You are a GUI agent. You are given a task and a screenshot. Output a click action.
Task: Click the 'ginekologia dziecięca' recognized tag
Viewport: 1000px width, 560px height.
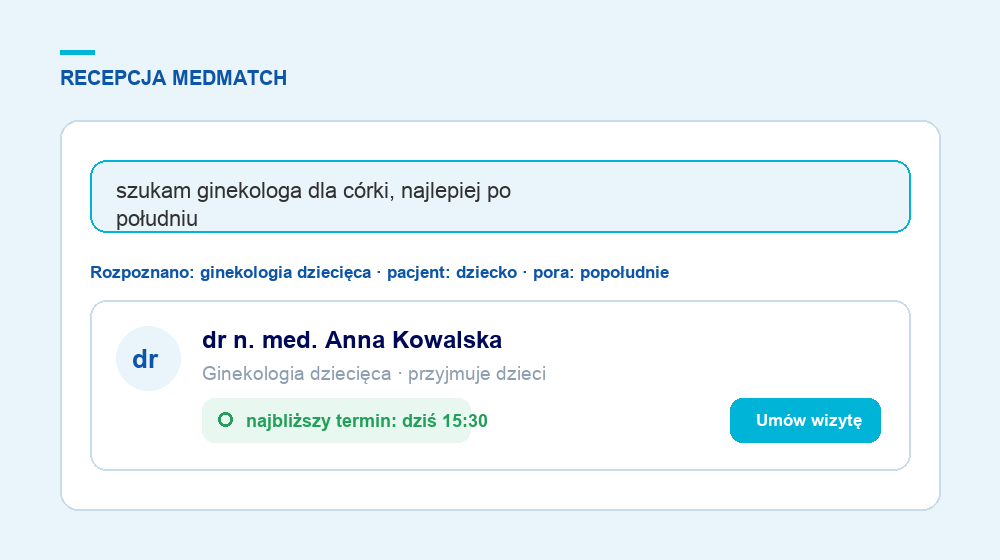[285, 272]
